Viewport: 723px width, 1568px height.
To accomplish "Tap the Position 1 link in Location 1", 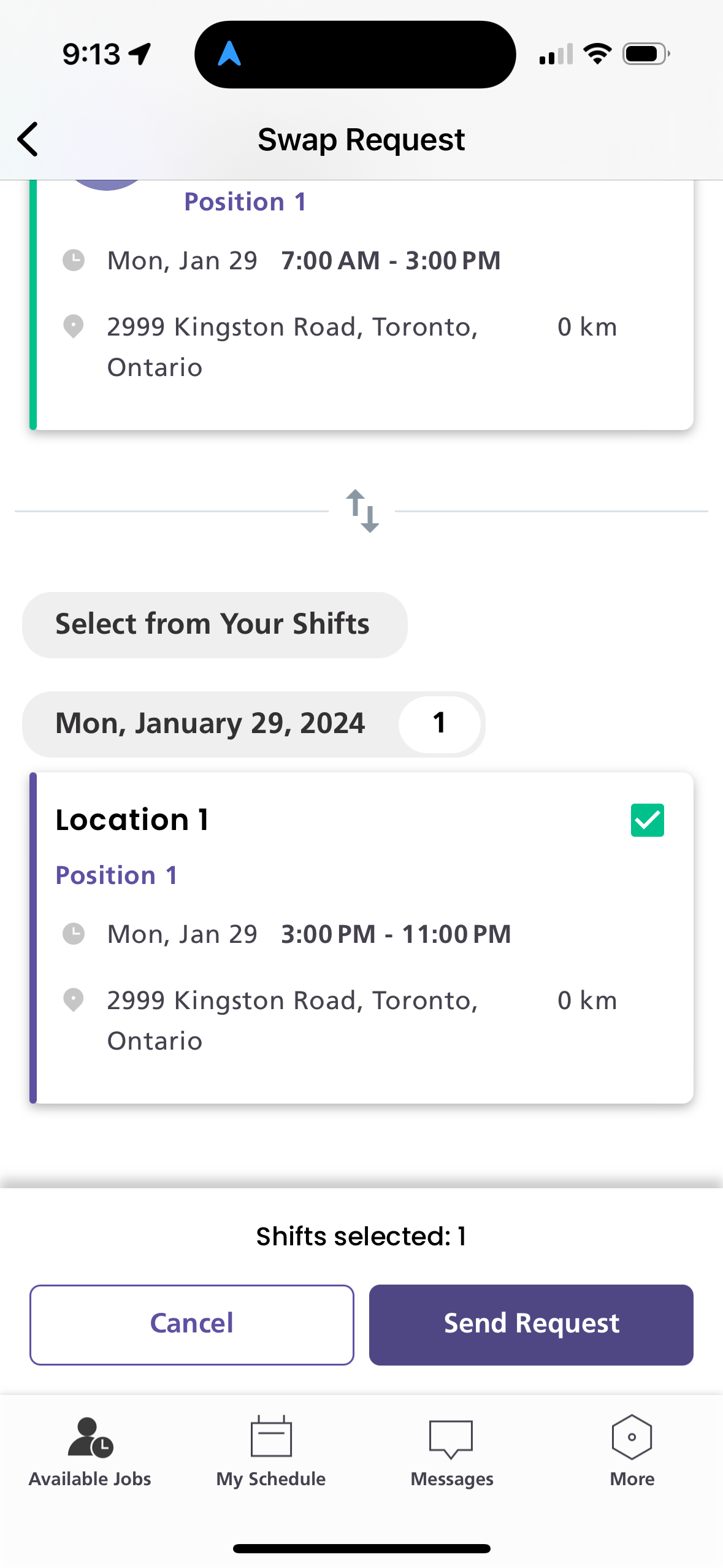I will 117,875.
